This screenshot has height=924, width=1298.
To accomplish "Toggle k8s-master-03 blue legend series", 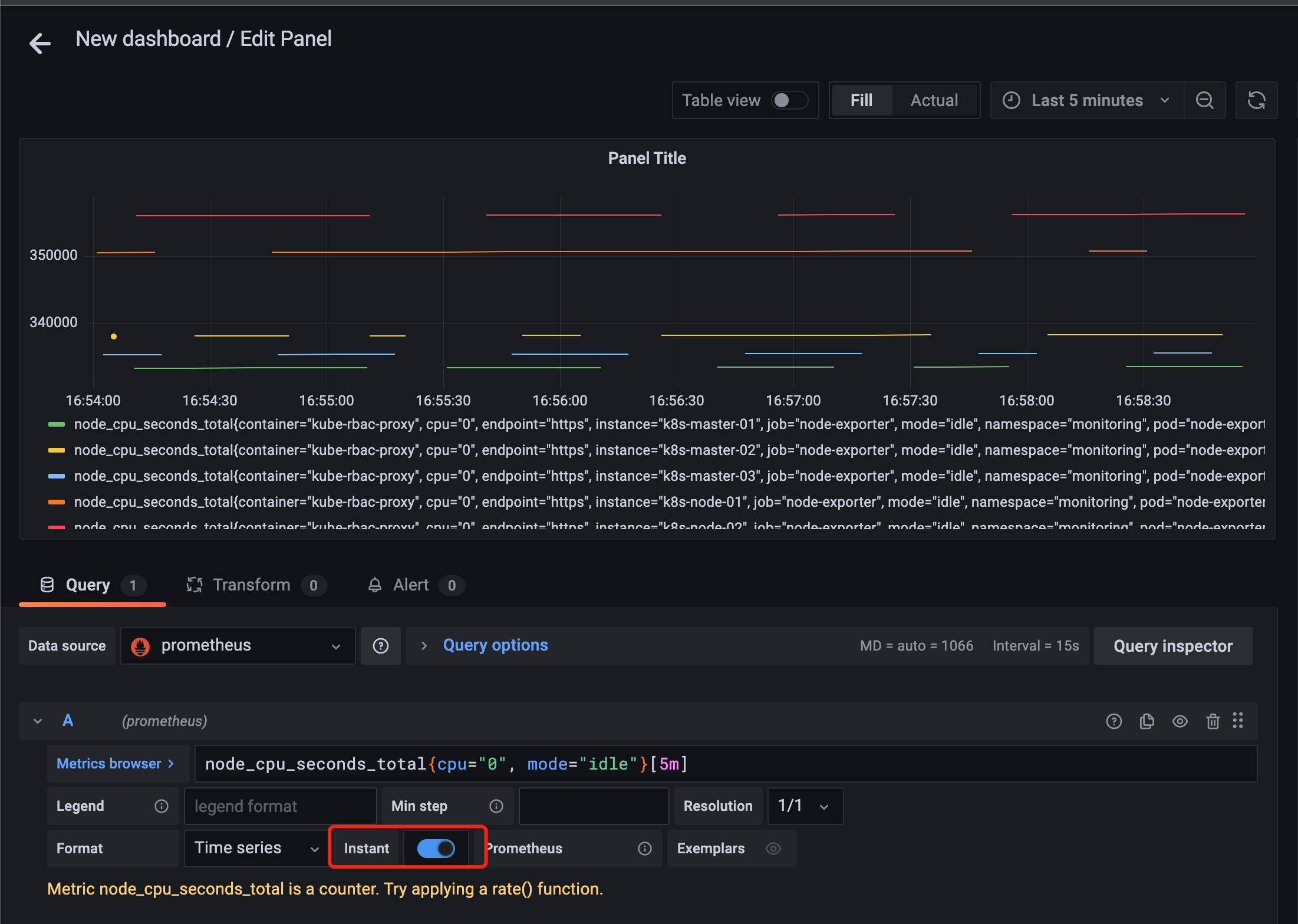I will coord(57,476).
